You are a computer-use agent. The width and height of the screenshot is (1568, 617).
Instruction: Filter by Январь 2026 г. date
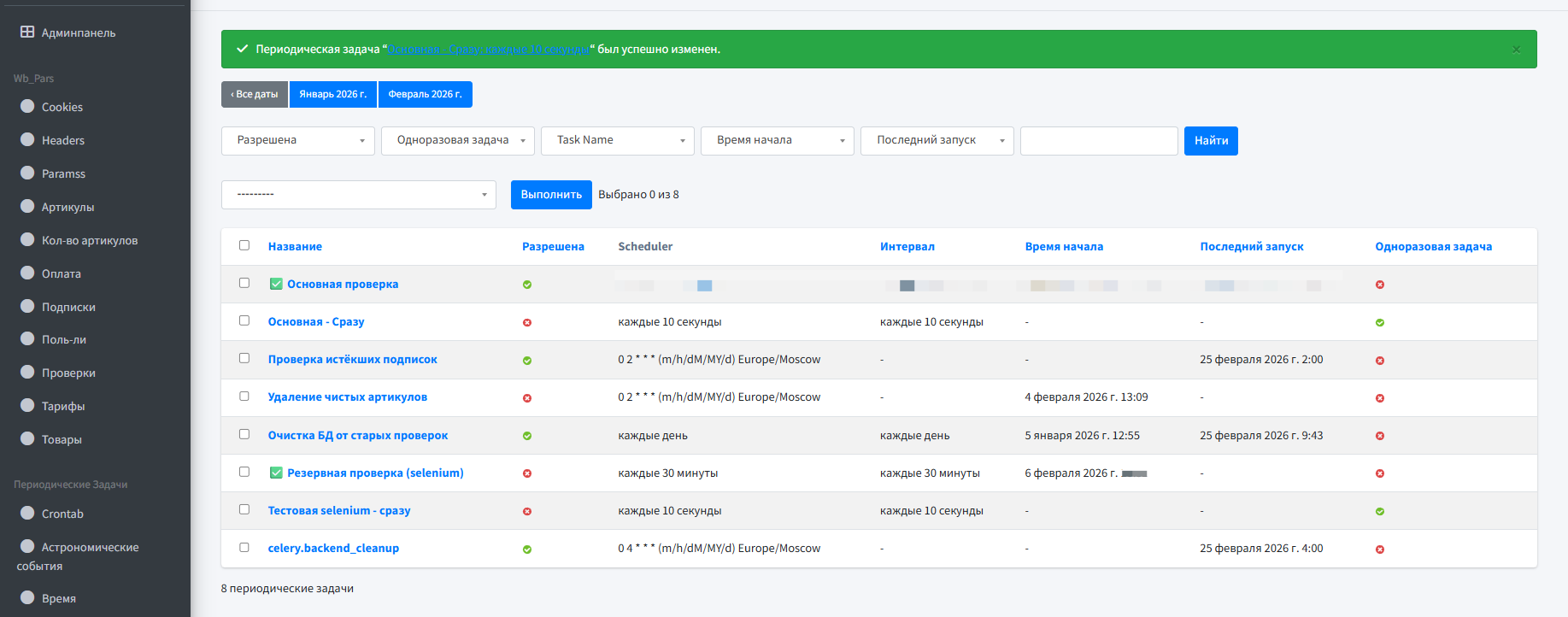click(x=332, y=94)
